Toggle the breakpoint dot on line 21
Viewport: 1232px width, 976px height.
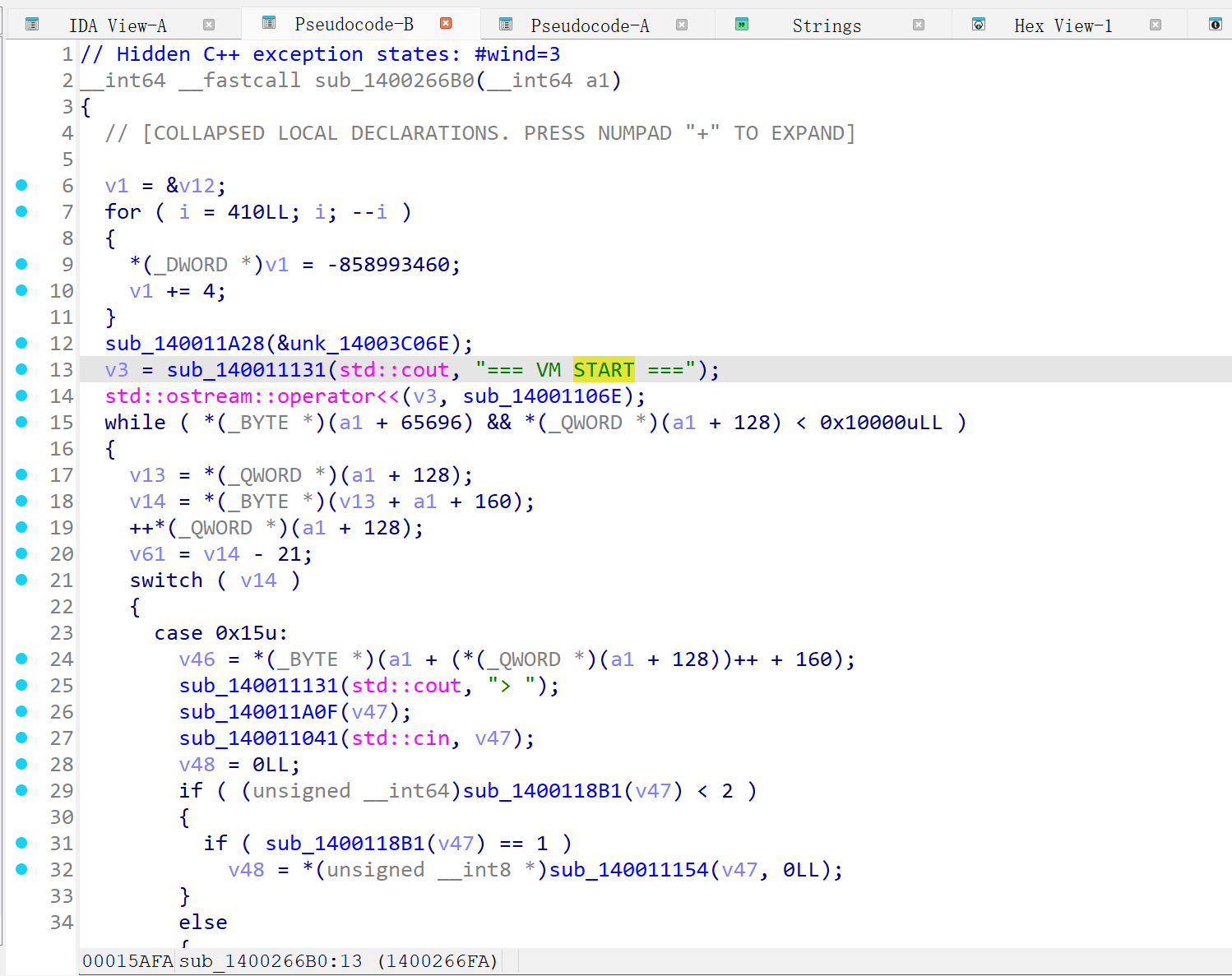pyautogui.click(x=21, y=580)
